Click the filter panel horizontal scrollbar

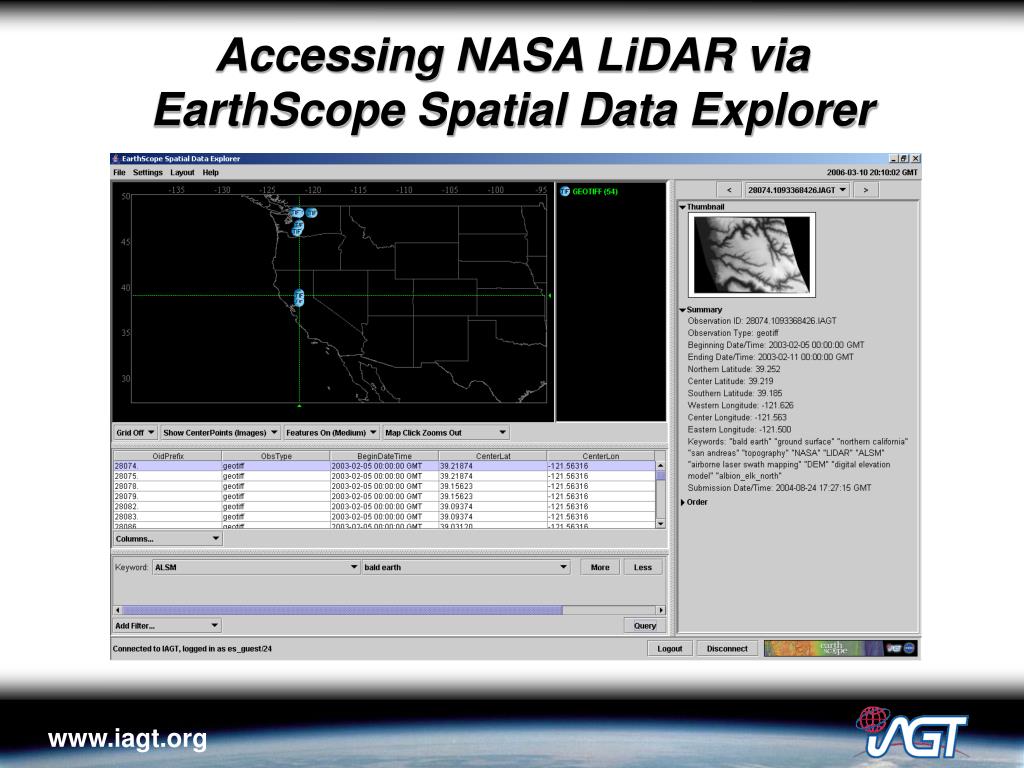click(342, 610)
